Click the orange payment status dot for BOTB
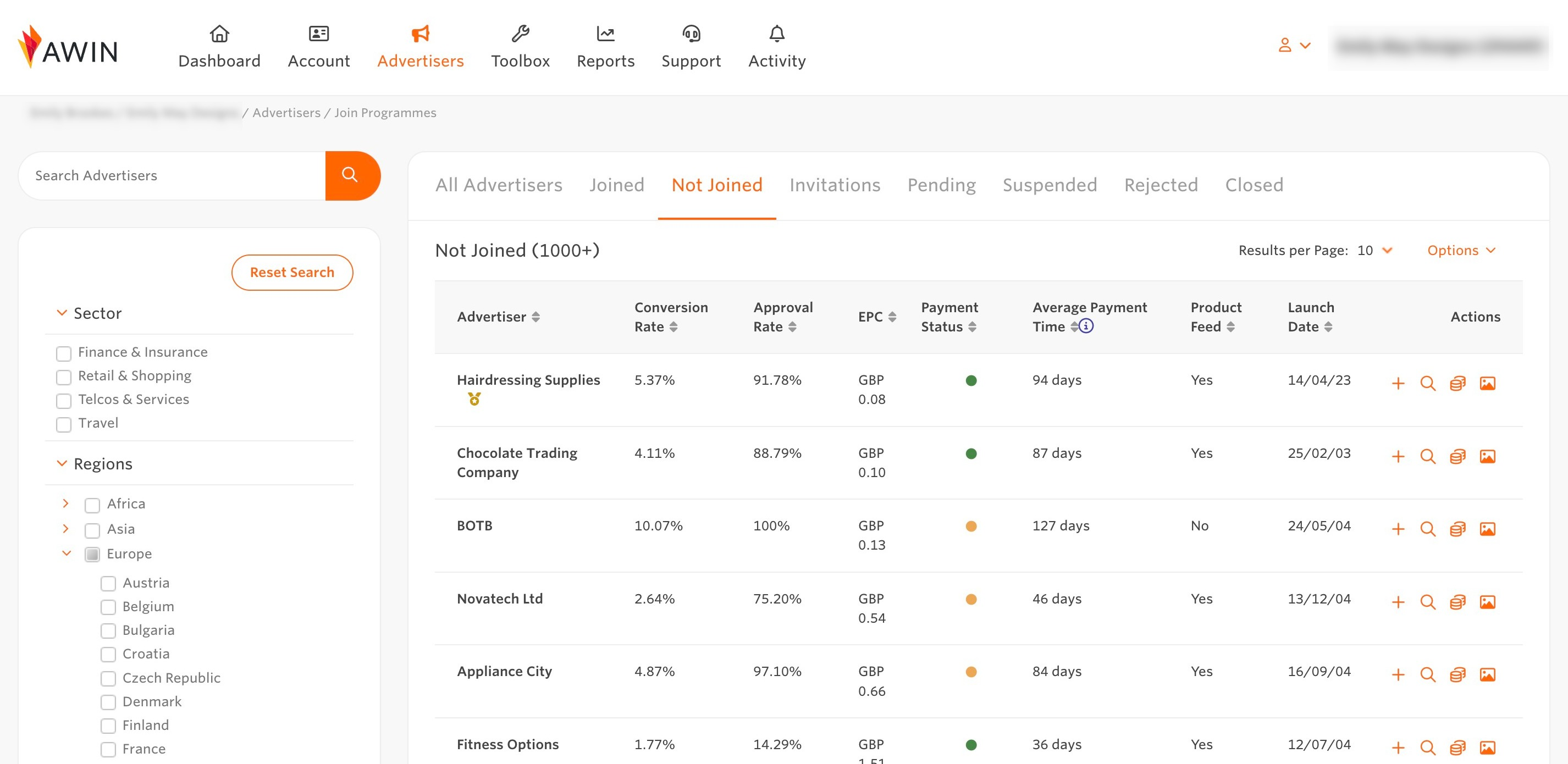Image resolution: width=1568 pixels, height=764 pixels. tap(971, 526)
